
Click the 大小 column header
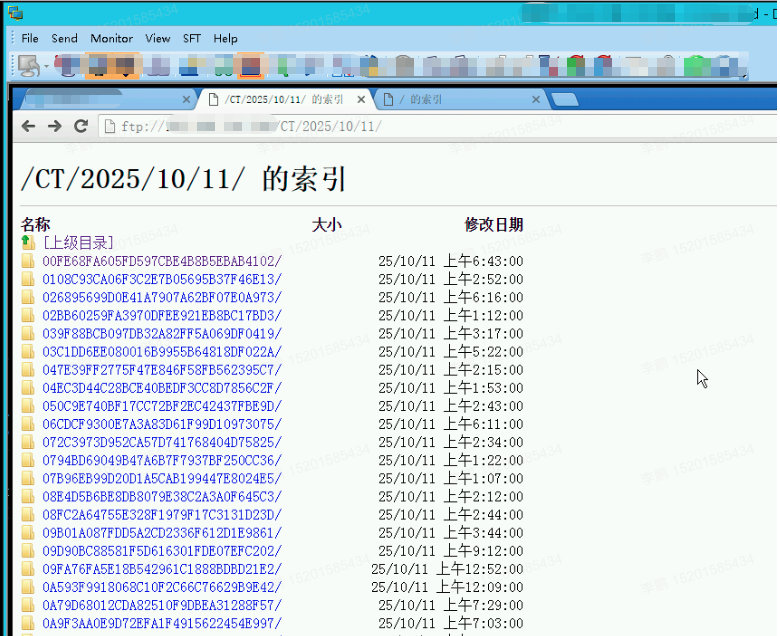(x=327, y=224)
